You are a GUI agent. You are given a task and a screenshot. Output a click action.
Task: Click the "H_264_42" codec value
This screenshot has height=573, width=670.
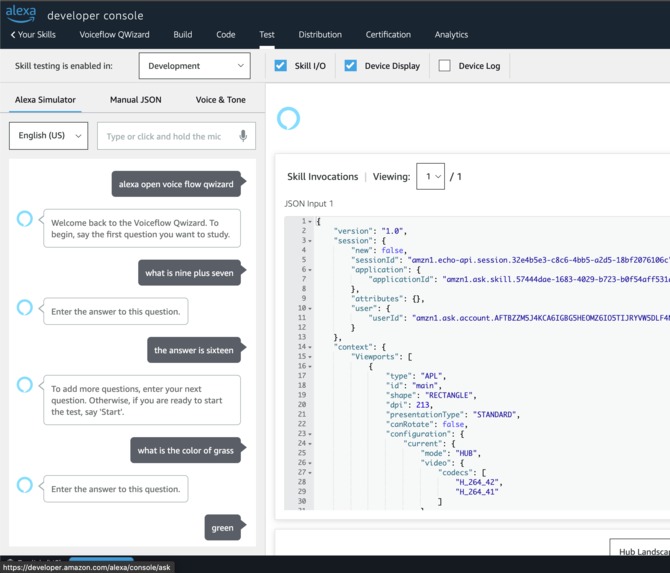[x=478, y=482]
